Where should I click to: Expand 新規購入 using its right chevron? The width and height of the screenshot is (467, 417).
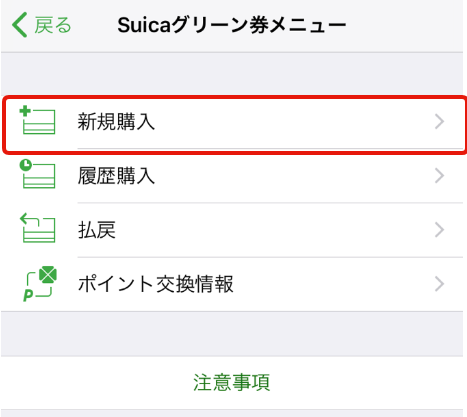click(440, 122)
